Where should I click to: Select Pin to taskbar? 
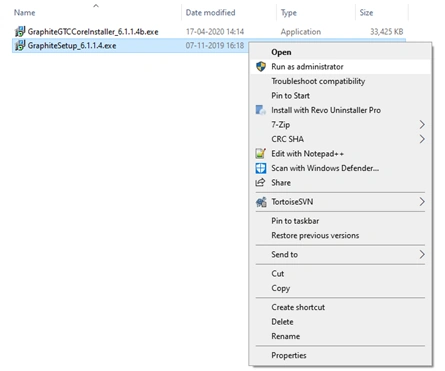pos(340,221)
